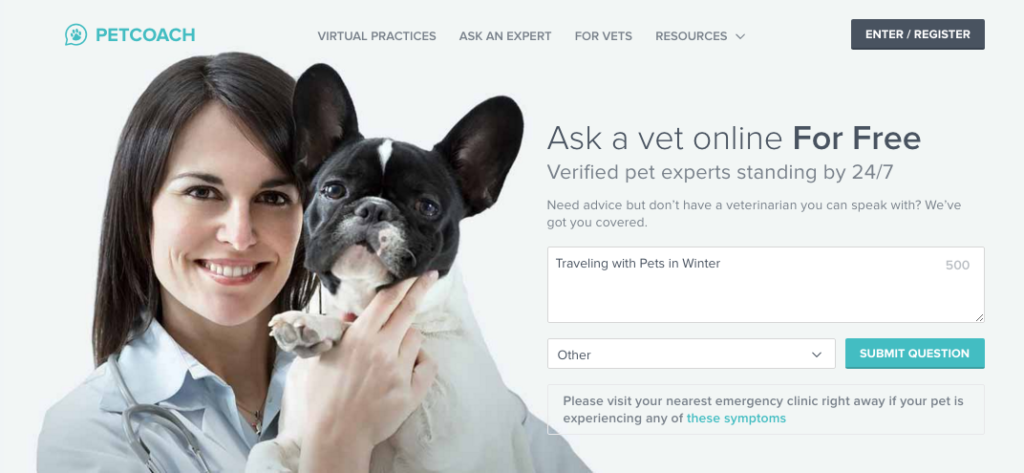Open the Resources menu label
This screenshot has height=473, width=1024.
[691, 36]
